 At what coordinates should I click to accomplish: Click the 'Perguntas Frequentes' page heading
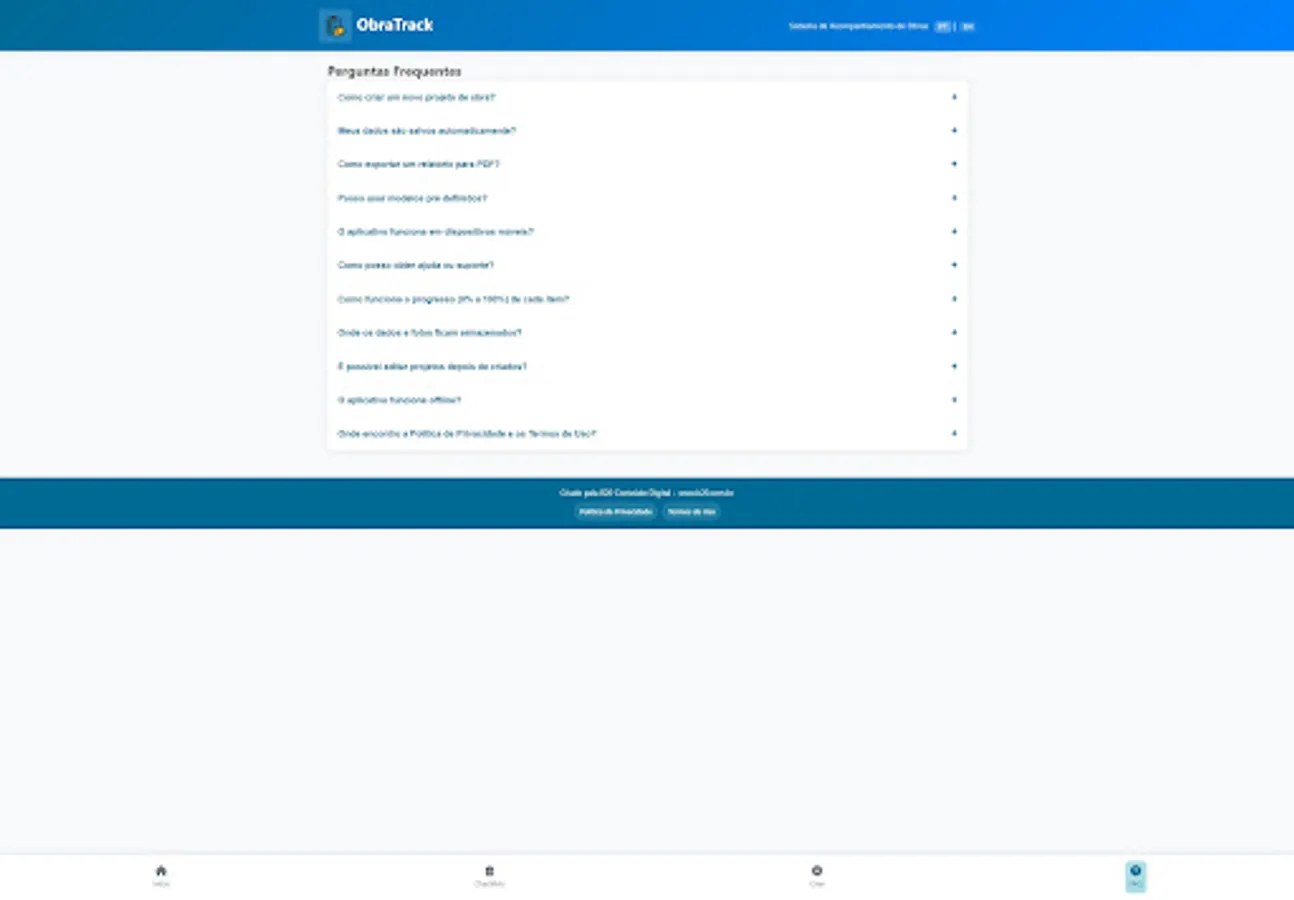[394, 71]
